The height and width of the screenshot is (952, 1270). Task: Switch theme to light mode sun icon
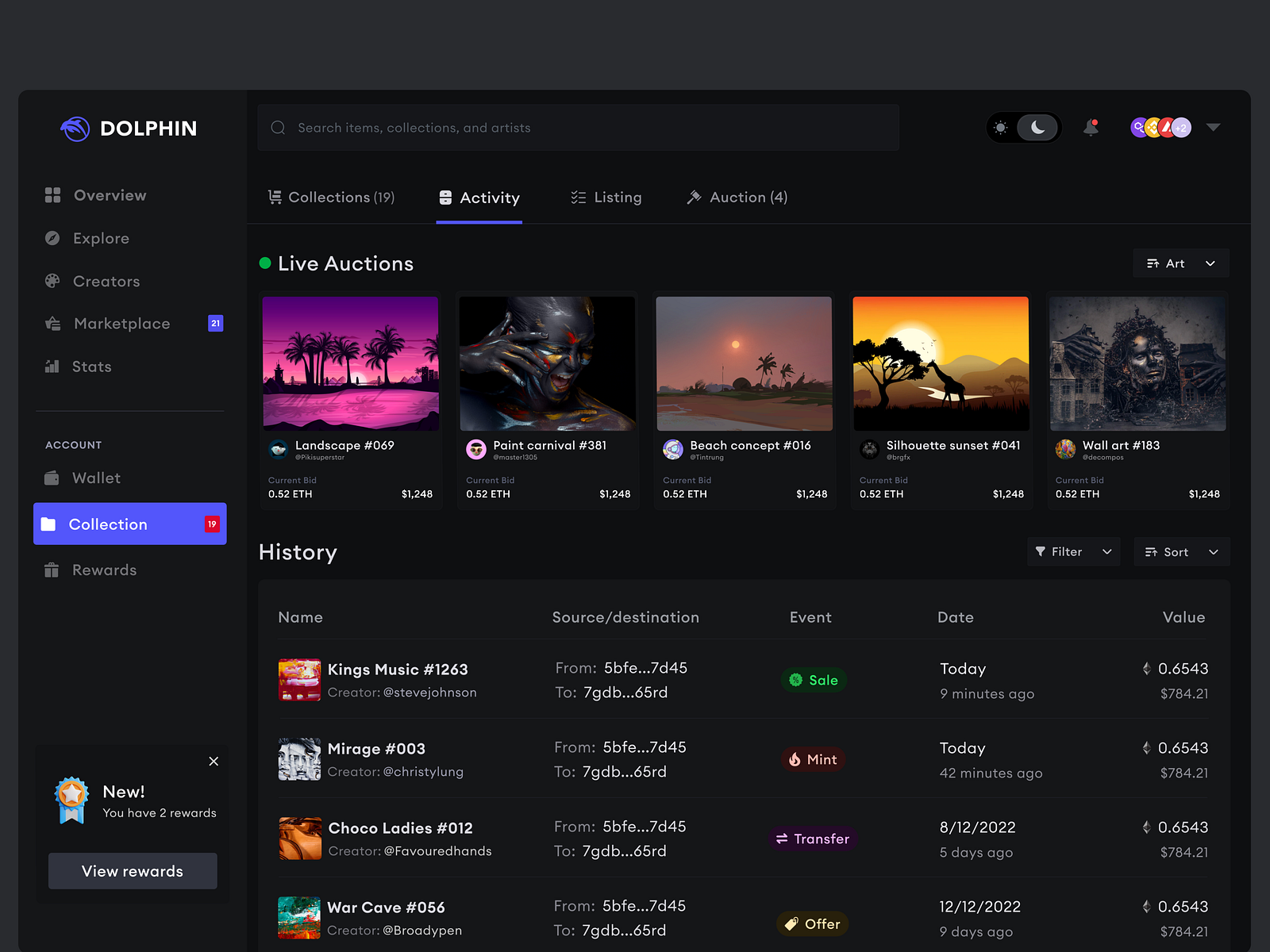click(x=1002, y=127)
